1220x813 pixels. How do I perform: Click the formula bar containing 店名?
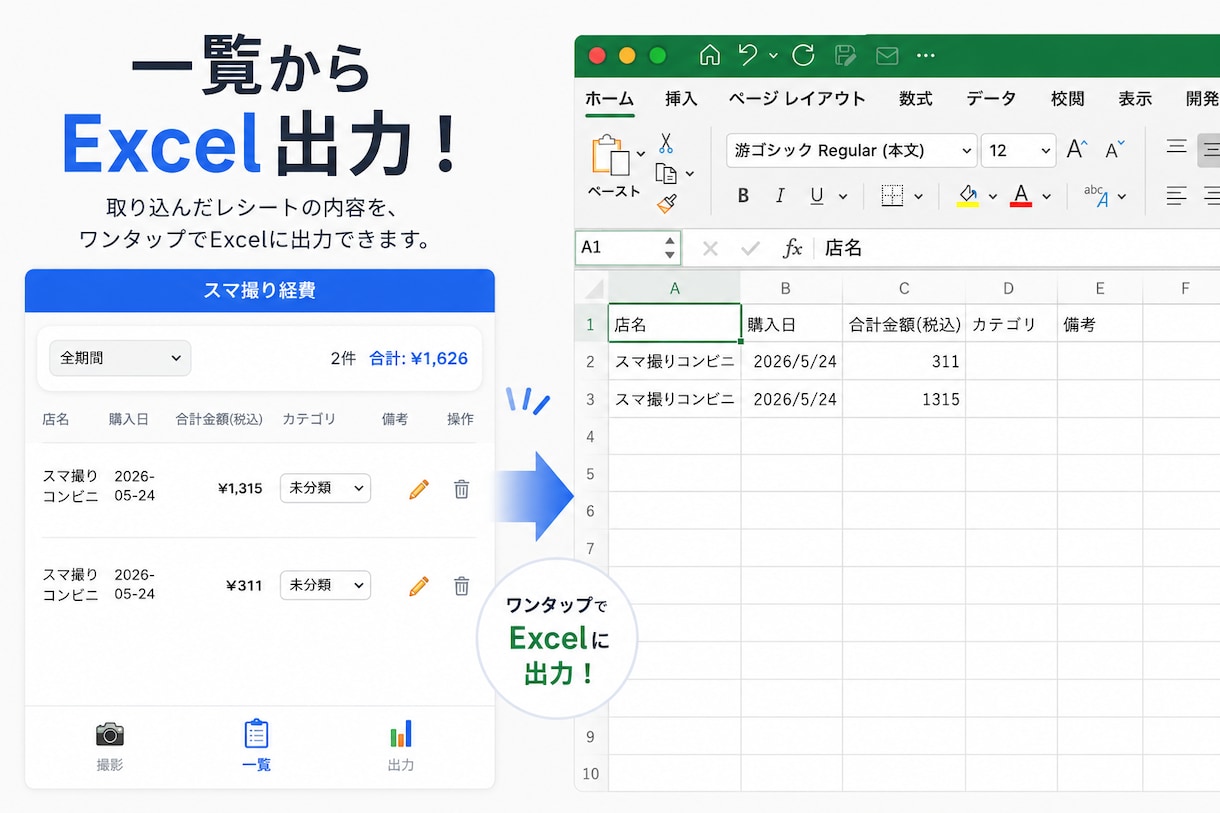[1017, 248]
